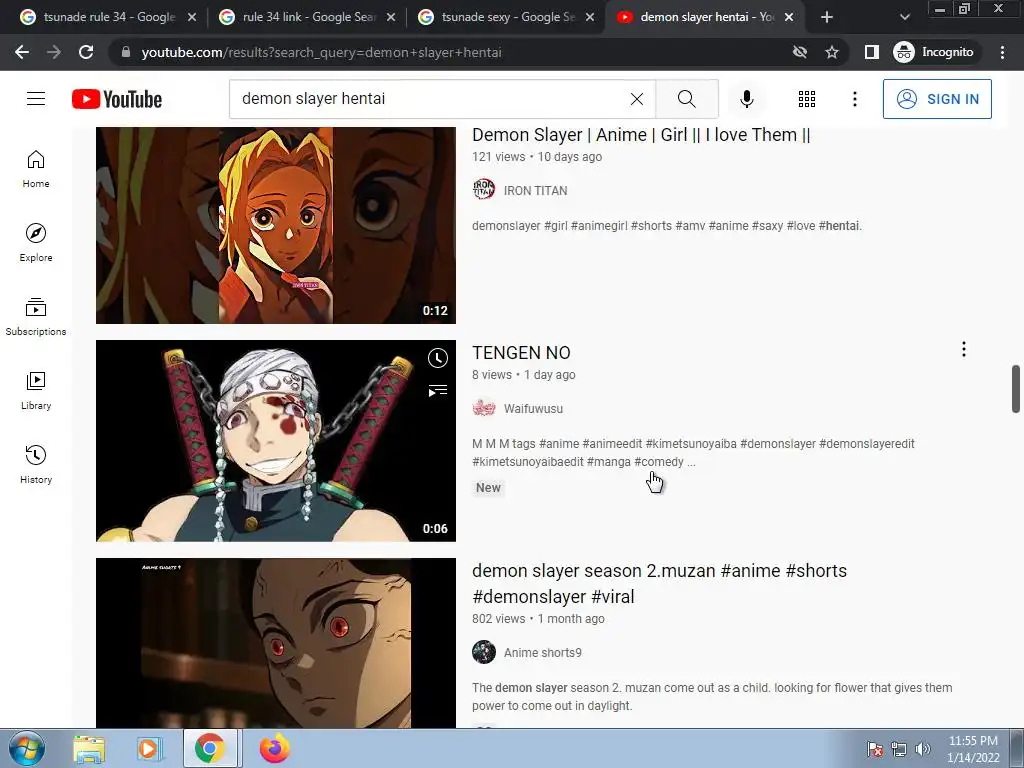Click the Waifuwusu channel avatar
The width and height of the screenshot is (1024, 768).
coord(484,408)
